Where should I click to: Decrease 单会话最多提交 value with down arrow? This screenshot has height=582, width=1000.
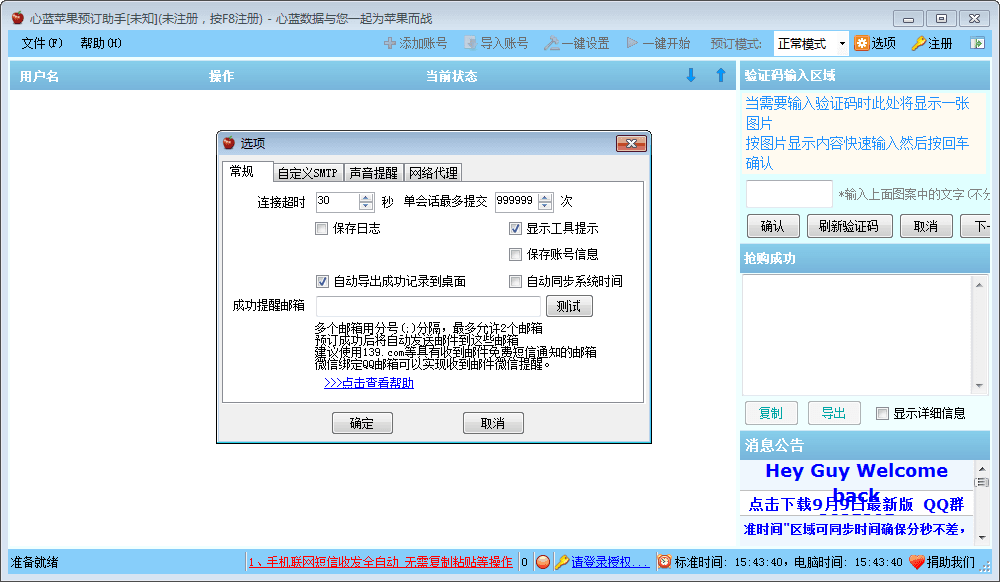[544, 206]
